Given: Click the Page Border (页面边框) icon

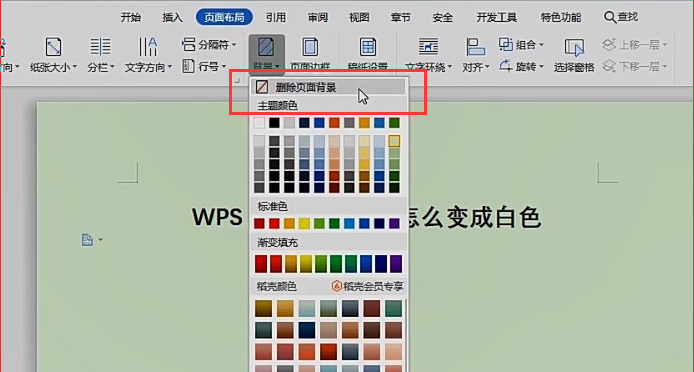Looking at the screenshot, I should (310, 47).
